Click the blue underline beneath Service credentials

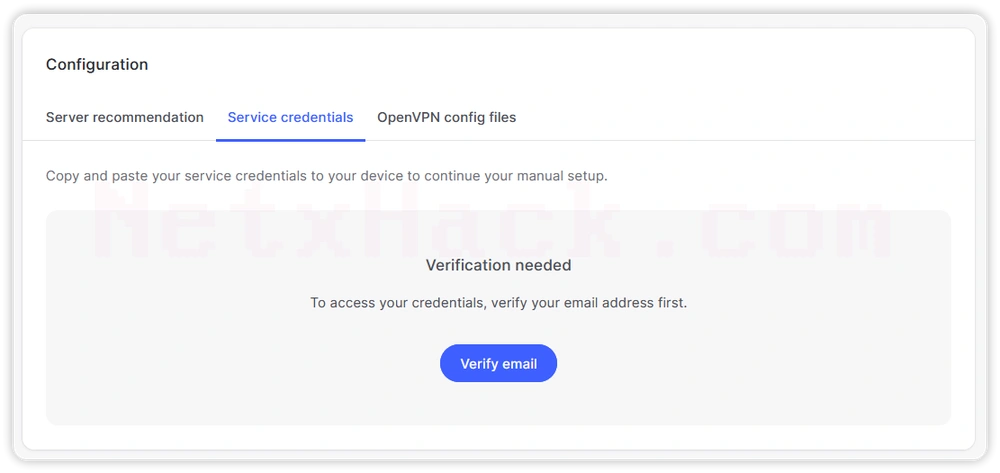(290, 140)
